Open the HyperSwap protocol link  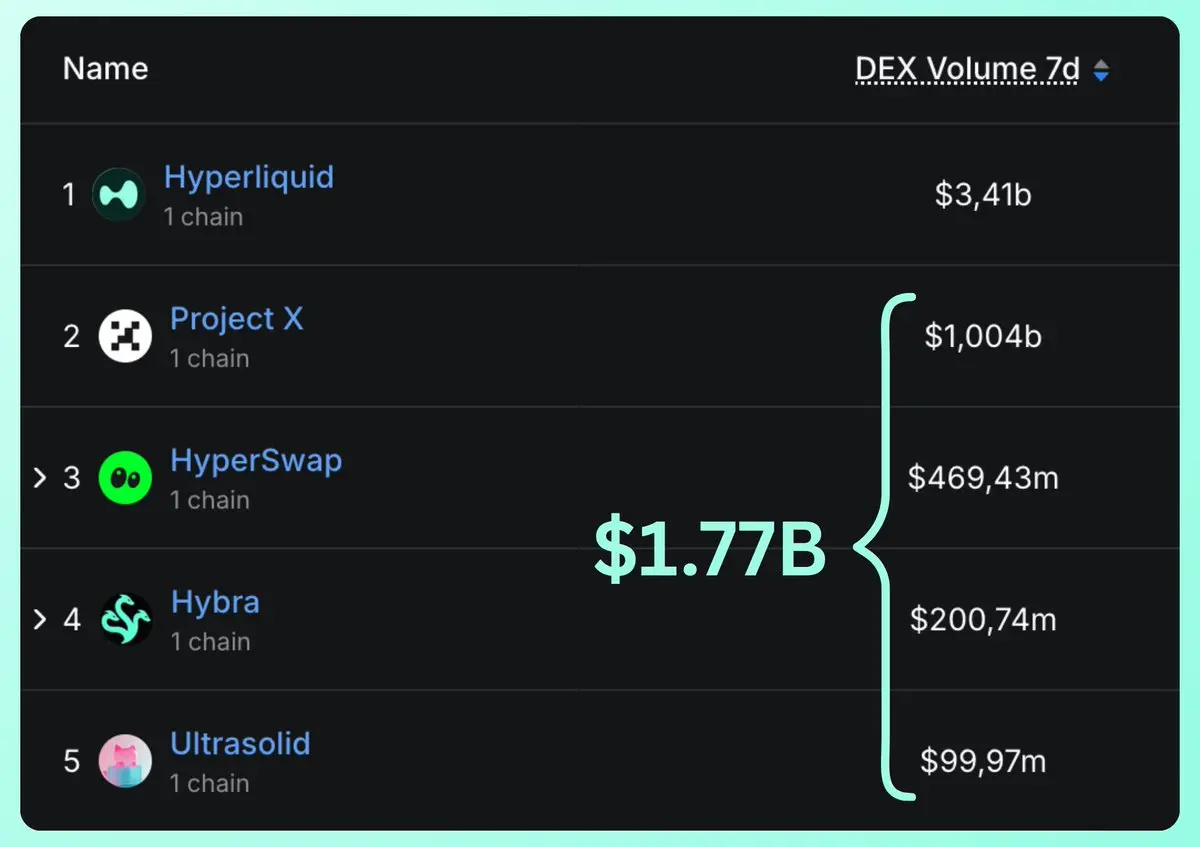pyautogui.click(x=256, y=461)
